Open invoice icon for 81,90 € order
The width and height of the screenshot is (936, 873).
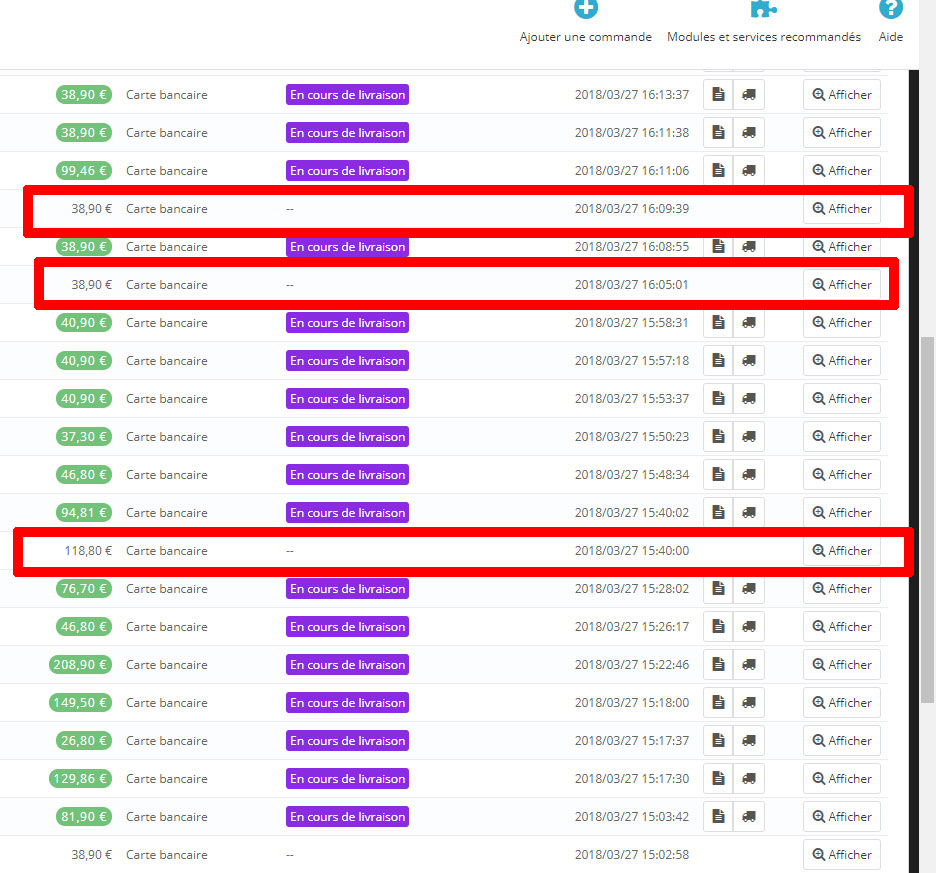[x=718, y=816]
